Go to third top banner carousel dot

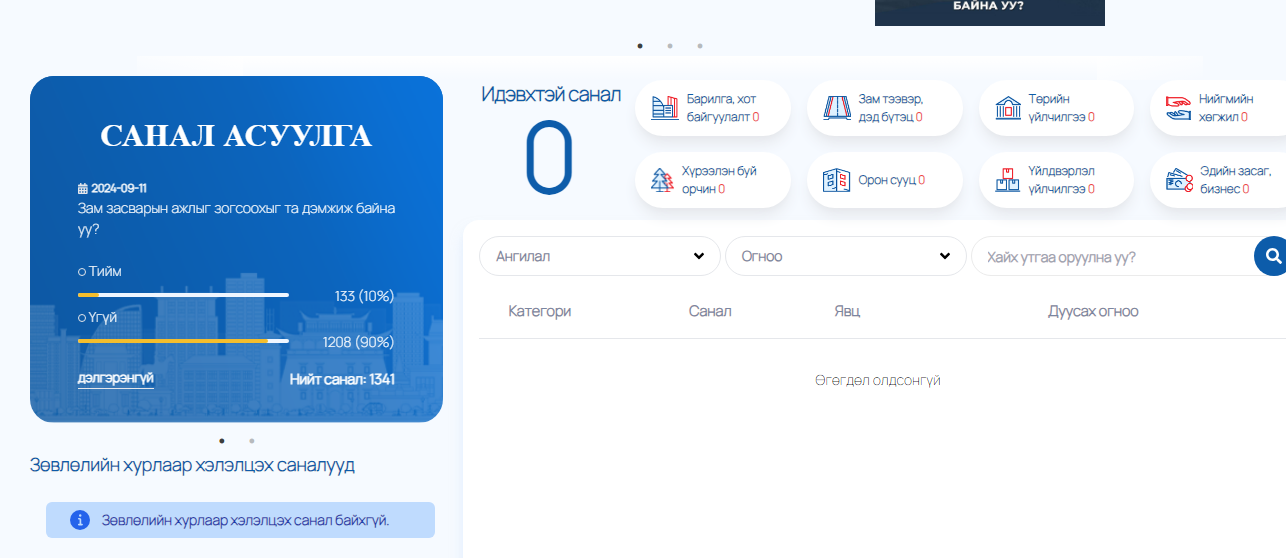pyautogui.click(x=700, y=45)
